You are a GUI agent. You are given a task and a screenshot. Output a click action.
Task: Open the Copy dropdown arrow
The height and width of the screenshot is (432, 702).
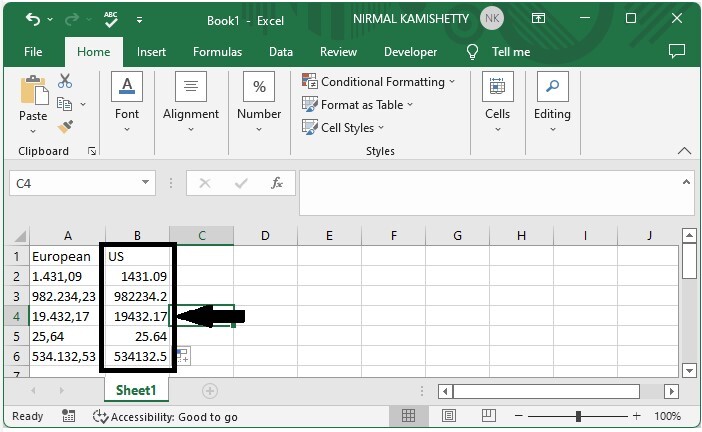(83, 104)
